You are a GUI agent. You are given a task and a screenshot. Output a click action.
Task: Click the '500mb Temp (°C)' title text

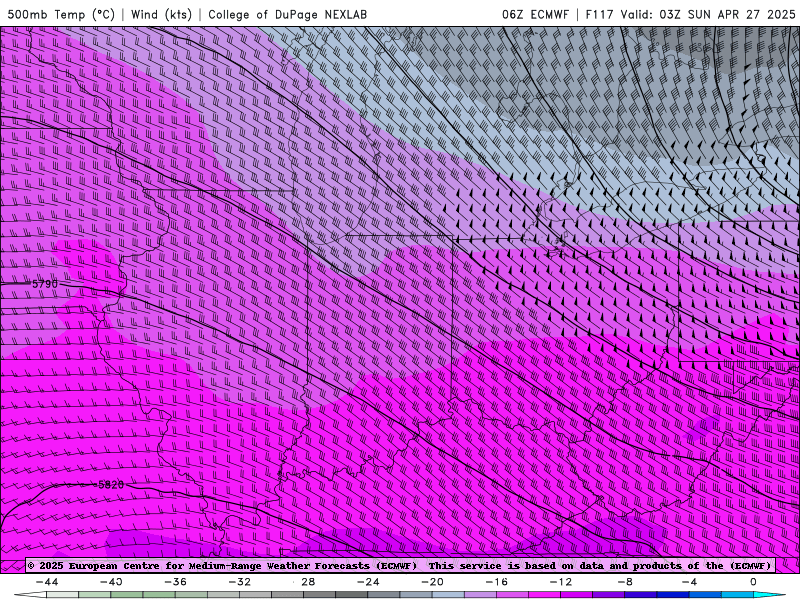[x=61, y=14]
